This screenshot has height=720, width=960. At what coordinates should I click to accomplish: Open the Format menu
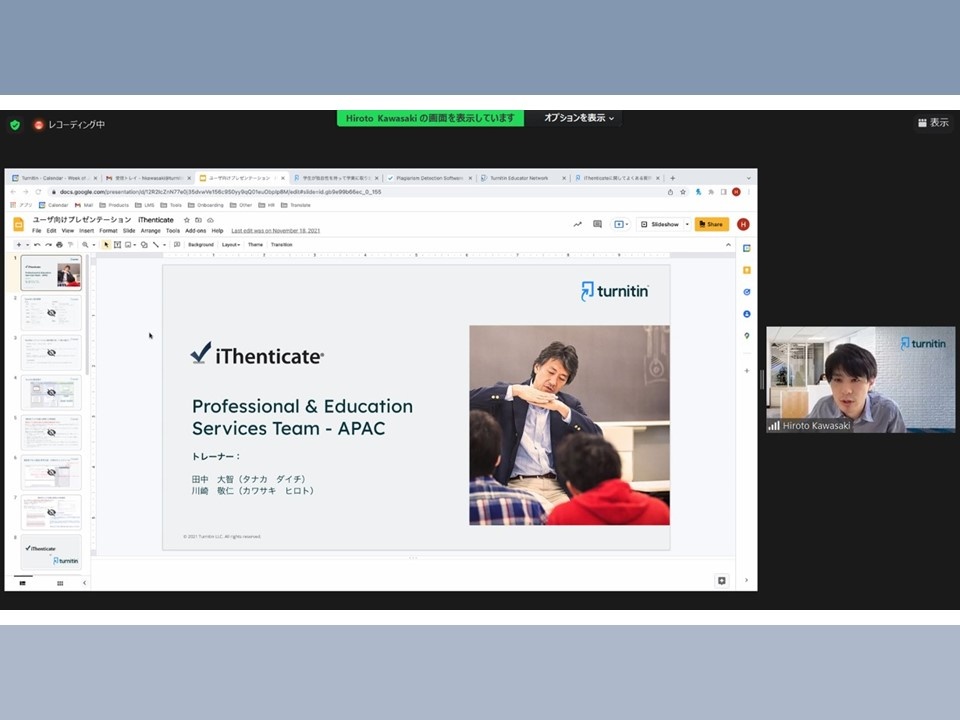(108, 231)
